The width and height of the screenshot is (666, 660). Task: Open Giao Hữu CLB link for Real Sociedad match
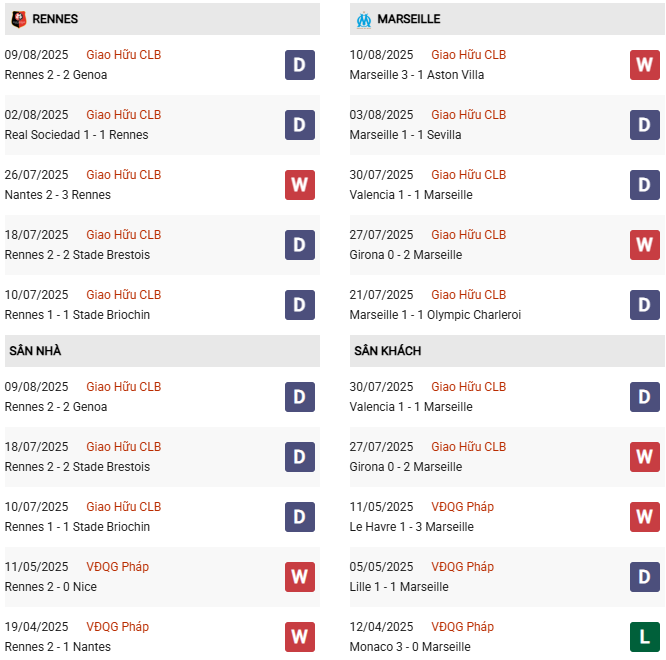click(x=123, y=115)
